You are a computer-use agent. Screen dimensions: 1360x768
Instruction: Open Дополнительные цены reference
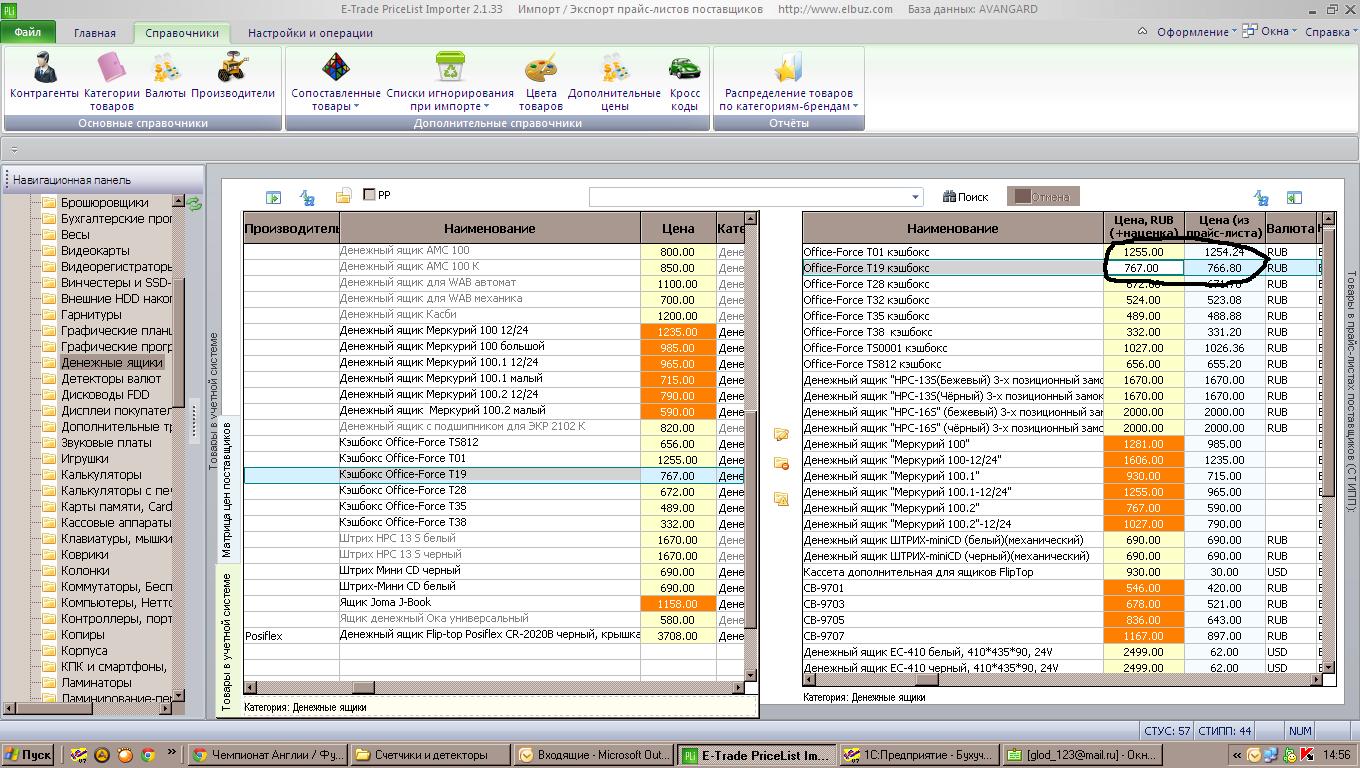614,82
